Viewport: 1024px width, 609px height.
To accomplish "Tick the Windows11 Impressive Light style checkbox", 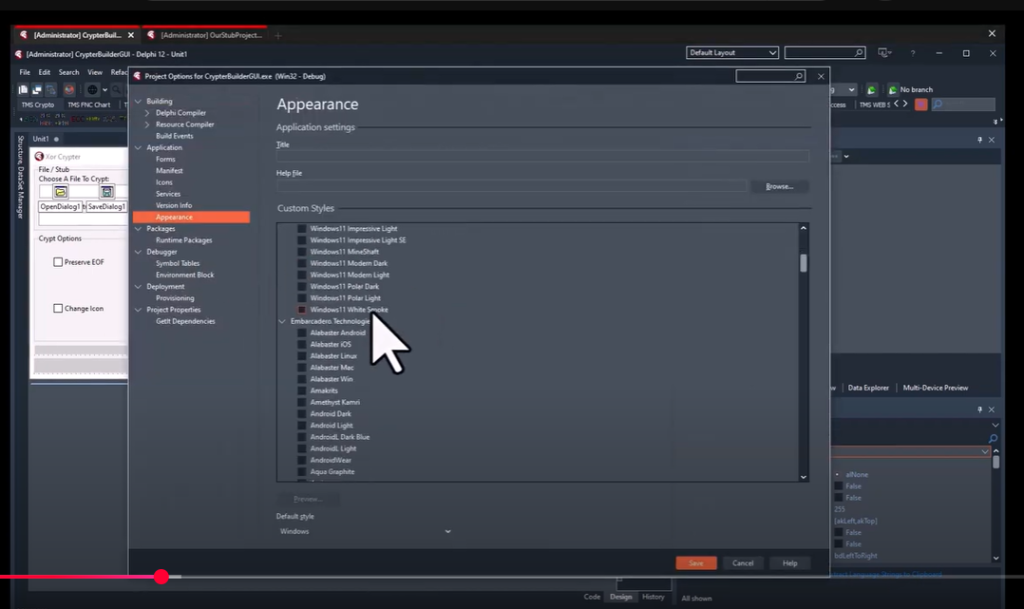I will (x=302, y=228).
